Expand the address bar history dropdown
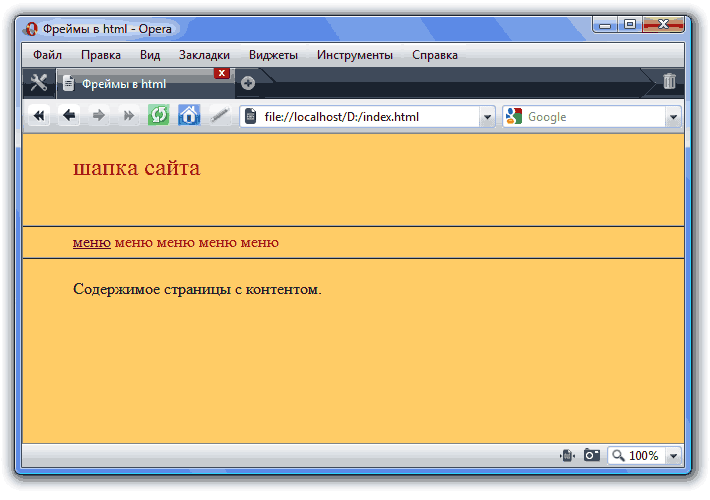 point(487,117)
